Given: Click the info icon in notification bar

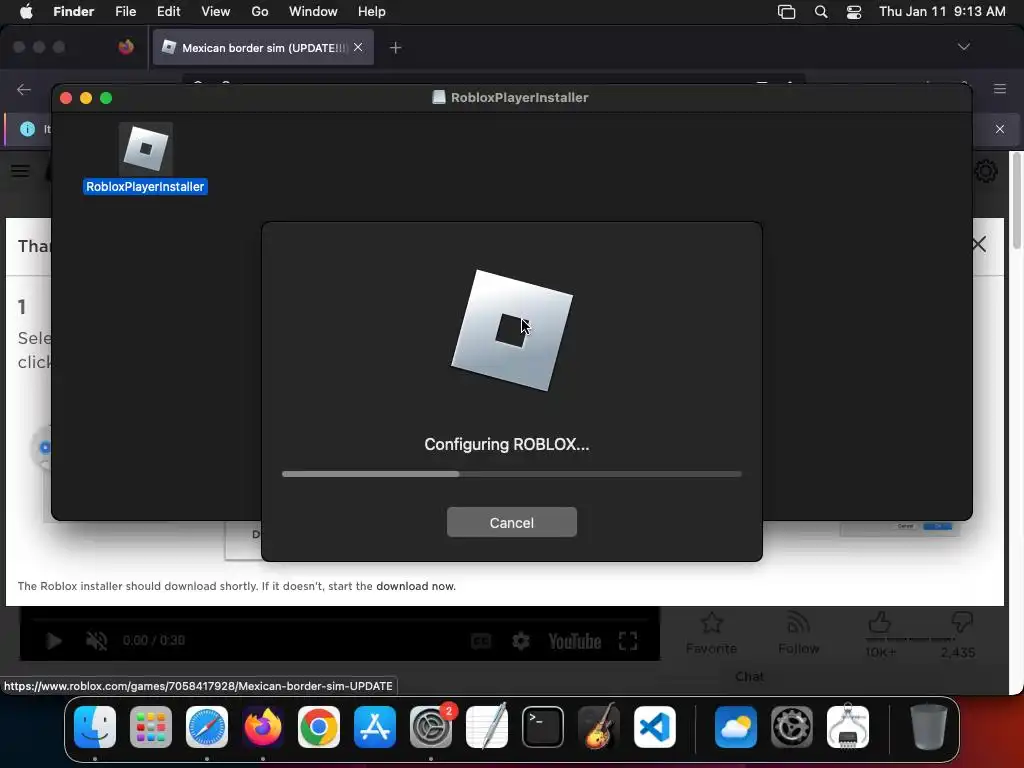Looking at the screenshot, I should 27,129.
